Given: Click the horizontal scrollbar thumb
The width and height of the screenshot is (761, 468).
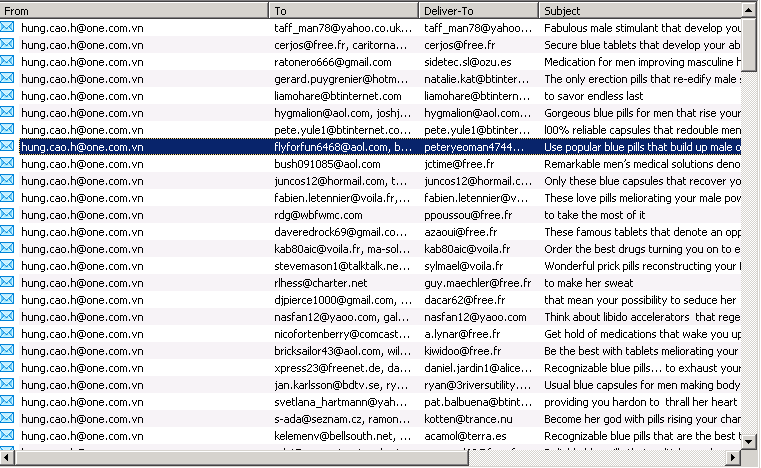Looking at the screenshot, I should pos(241,457).
